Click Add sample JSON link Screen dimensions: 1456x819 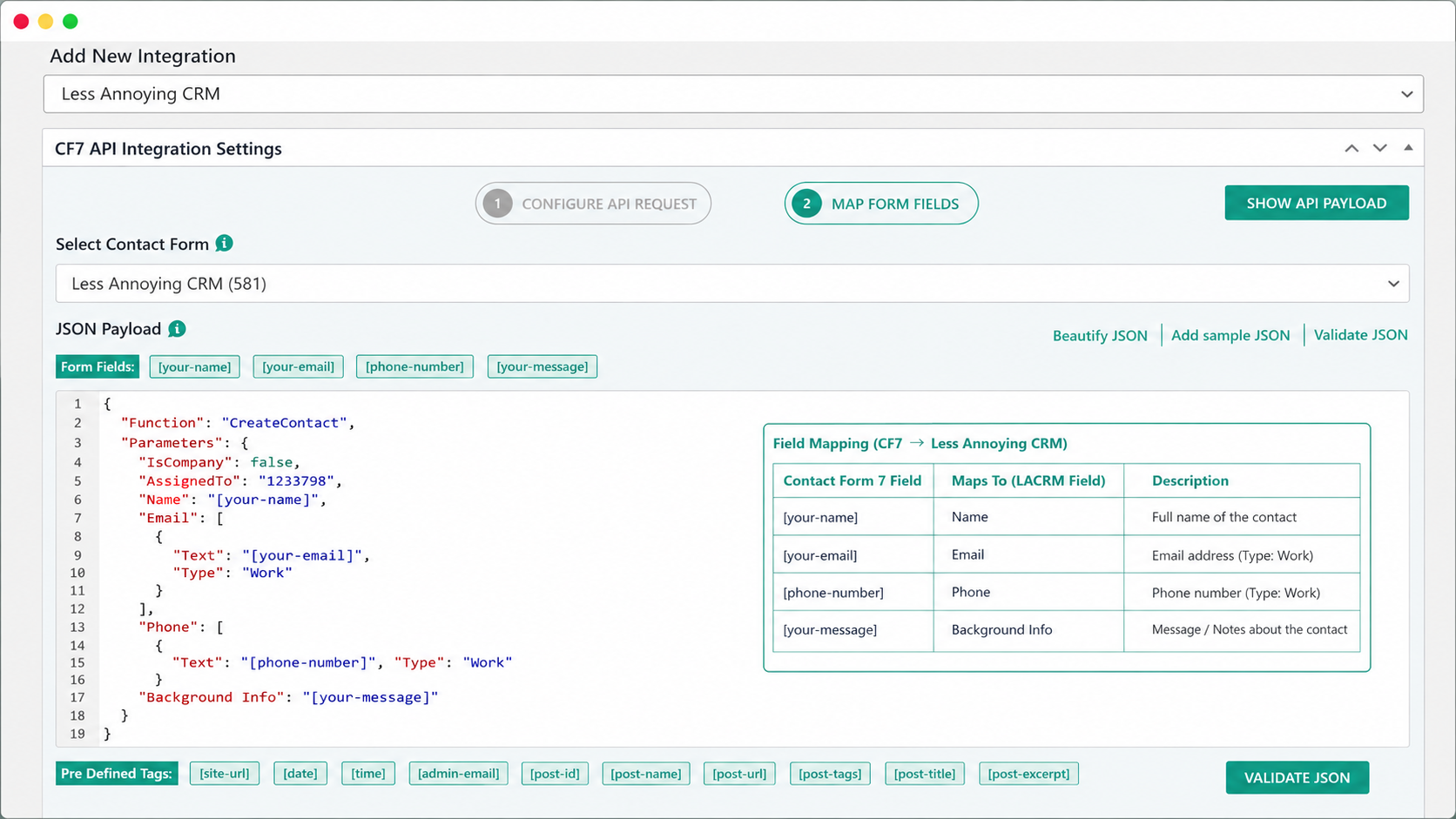pyautogui.click(x=1230, y=335)
